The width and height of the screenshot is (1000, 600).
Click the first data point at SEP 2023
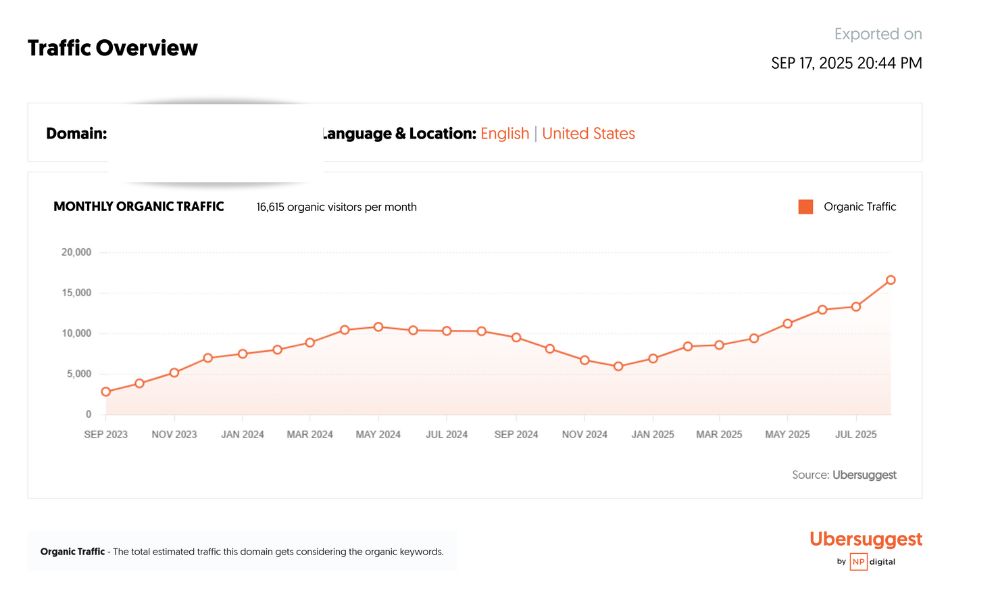tap(105, 391)
